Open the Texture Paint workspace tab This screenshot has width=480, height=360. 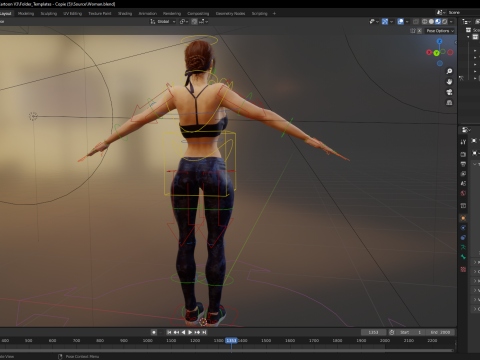pos(100,14)
